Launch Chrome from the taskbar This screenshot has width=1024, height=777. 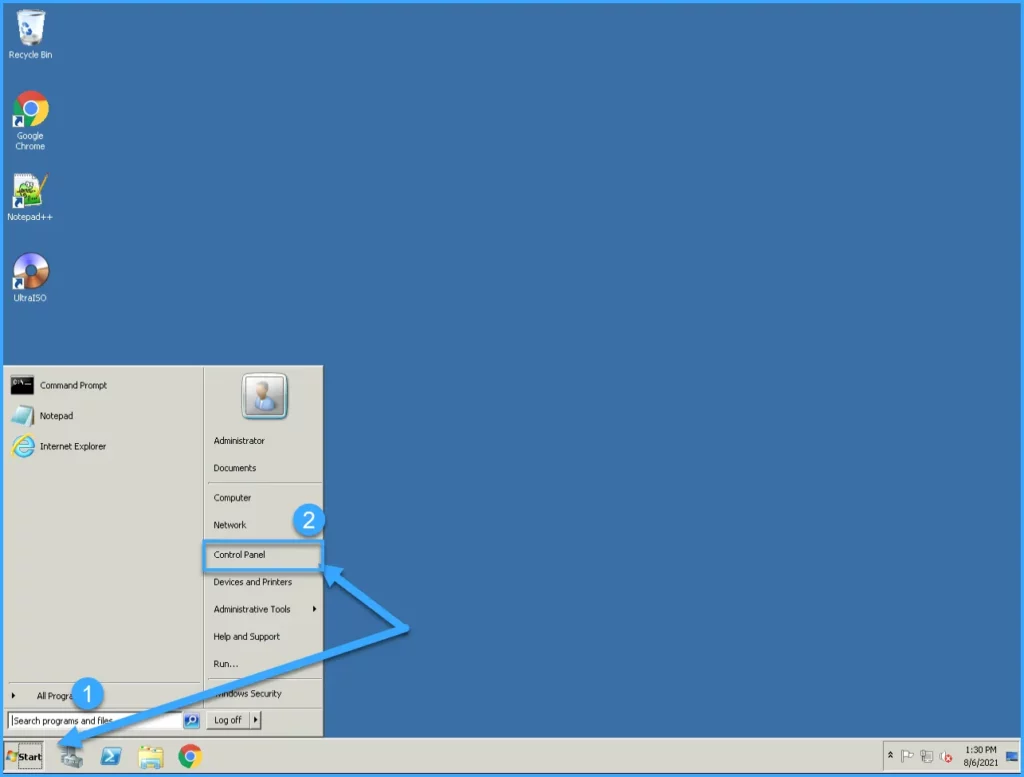[190, 757]
